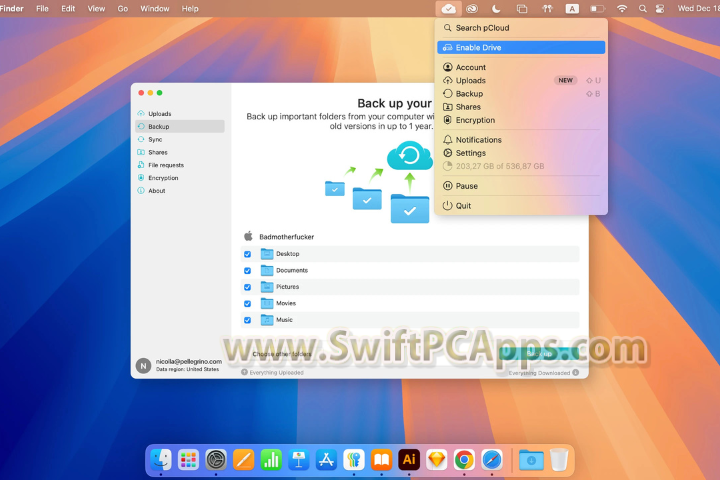The width and height of the screenshot is (720, 480).
Task: Open File requests in the sidebar
Action: tap(180, 165)
